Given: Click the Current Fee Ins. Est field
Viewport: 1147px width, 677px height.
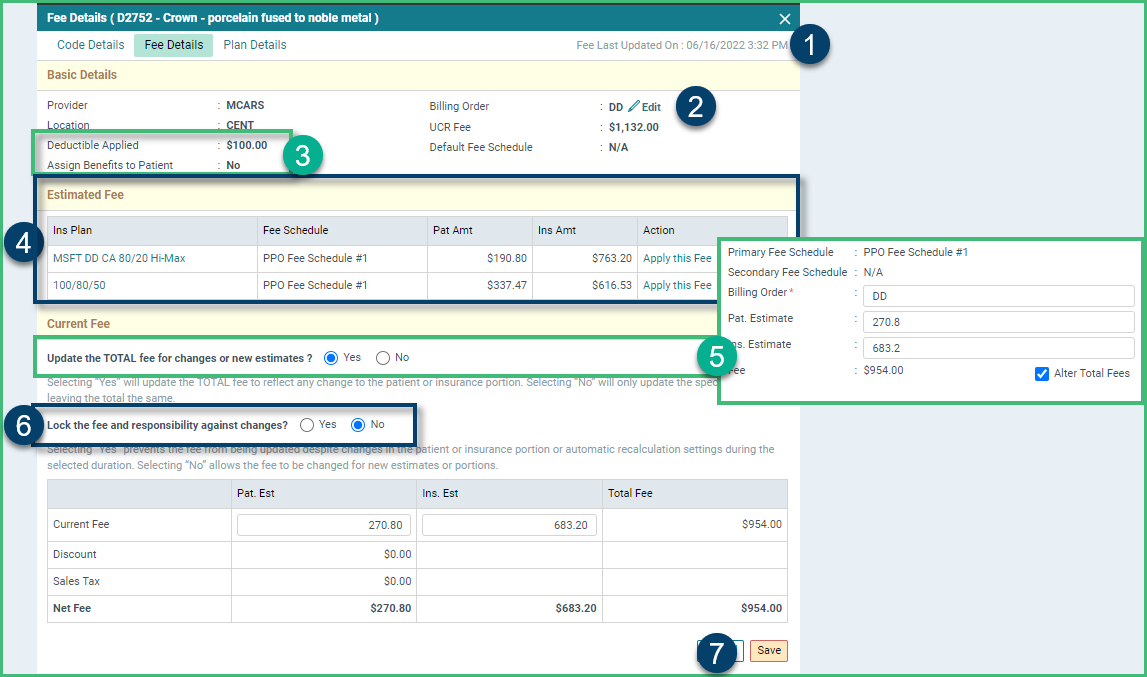Looking at the screenshot, I should (509, 525).
